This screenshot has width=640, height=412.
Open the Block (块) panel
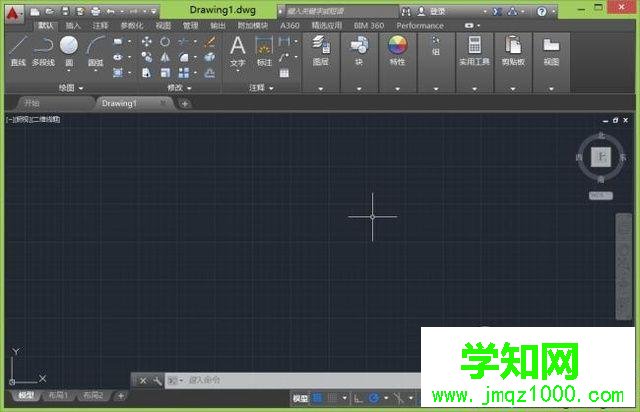coord(359,51)
